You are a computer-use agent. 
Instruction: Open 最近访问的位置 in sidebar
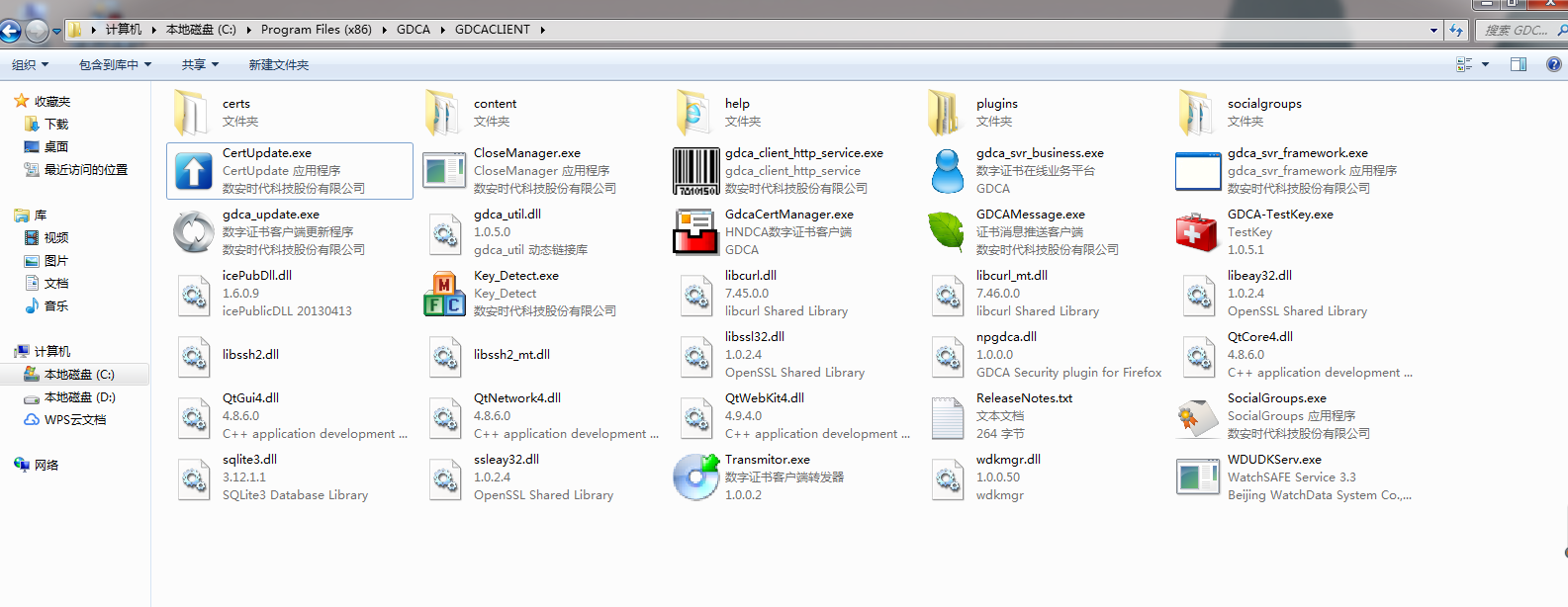click(86, 169)
